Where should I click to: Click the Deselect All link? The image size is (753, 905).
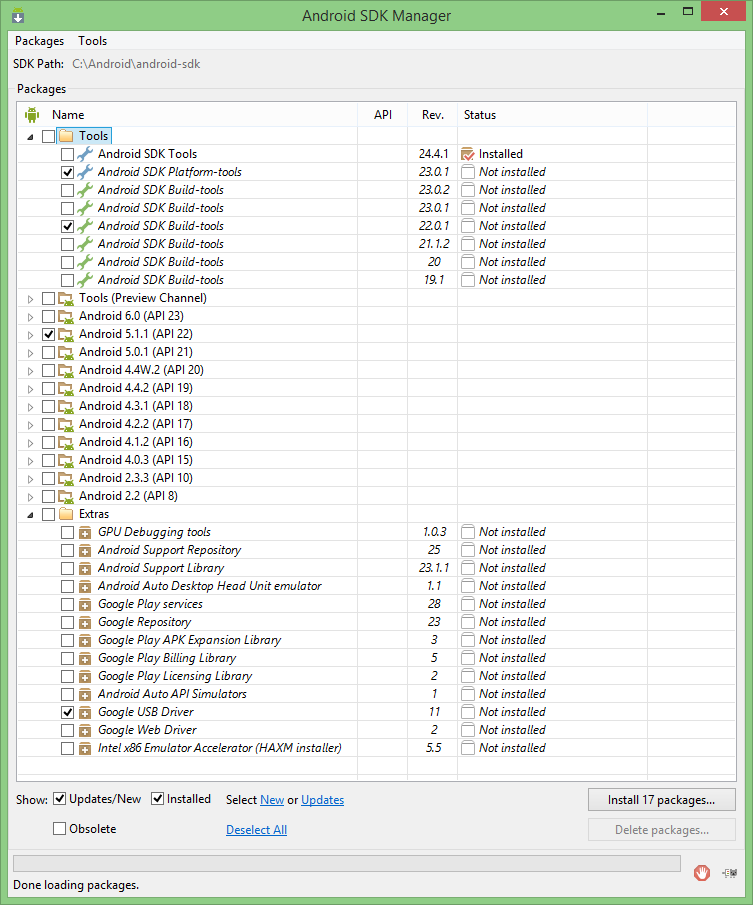coord(256,830)
